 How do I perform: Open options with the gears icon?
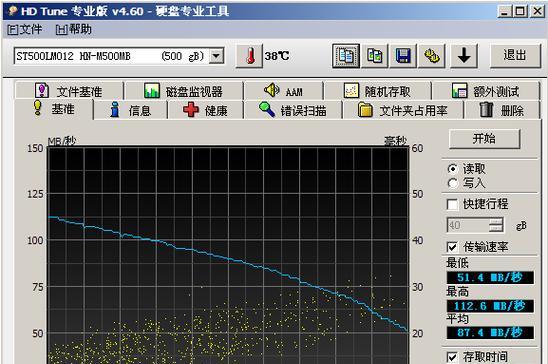(x=432, y=56)
